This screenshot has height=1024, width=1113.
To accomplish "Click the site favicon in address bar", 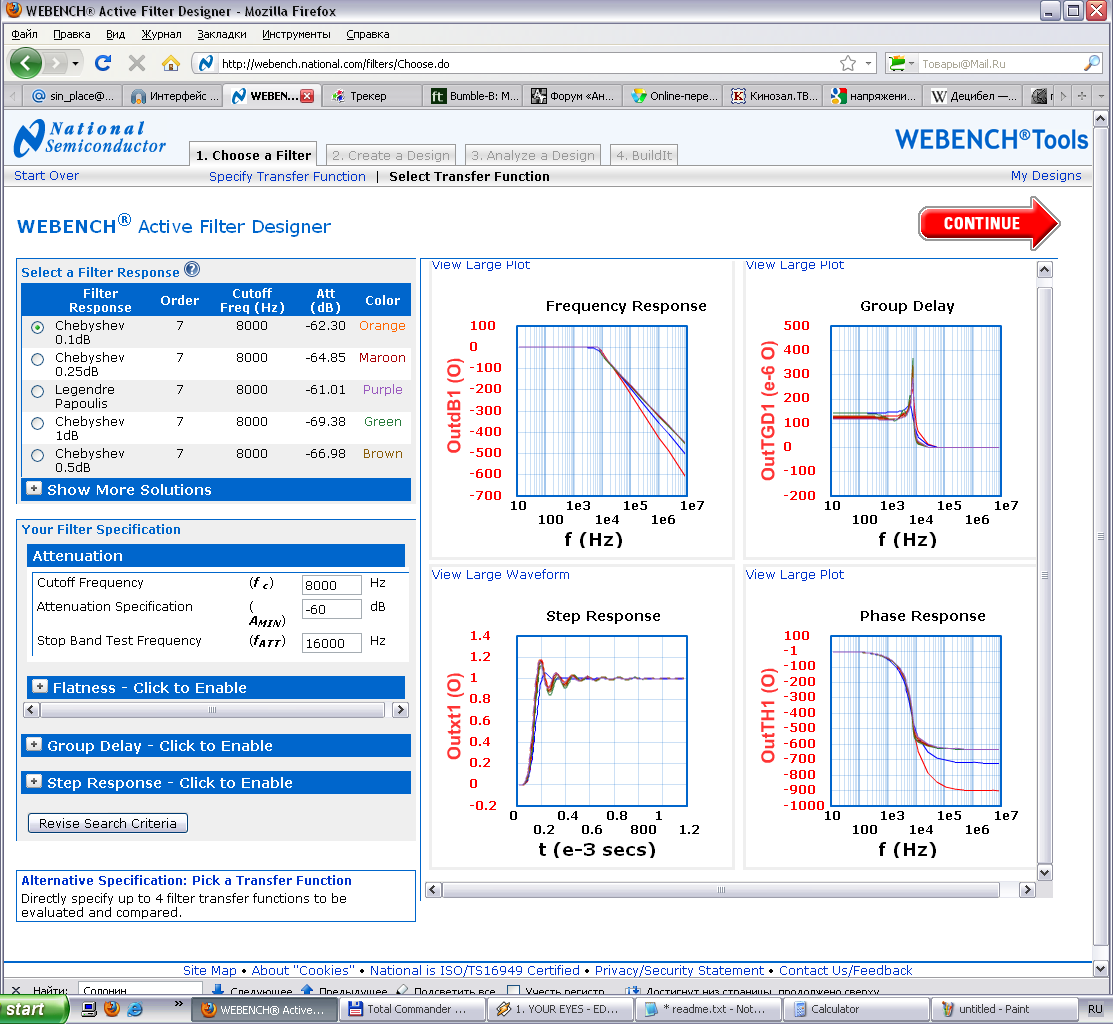I will [x=205, y=63].
